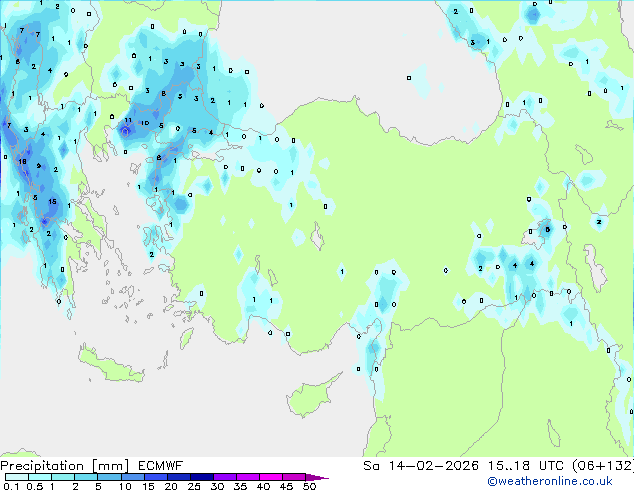
Task: Click the '15..18 UTC' time range text
Action: click(526, 466)
